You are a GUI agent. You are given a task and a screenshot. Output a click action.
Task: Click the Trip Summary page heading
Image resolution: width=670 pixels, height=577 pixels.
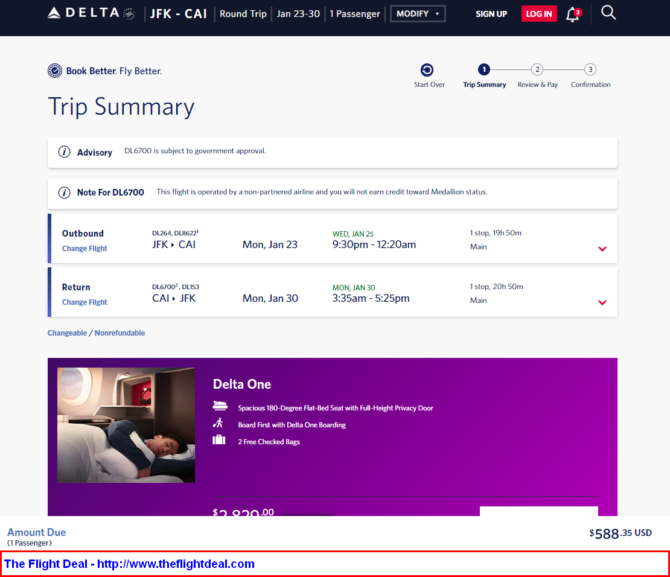[x=121, y=107]
